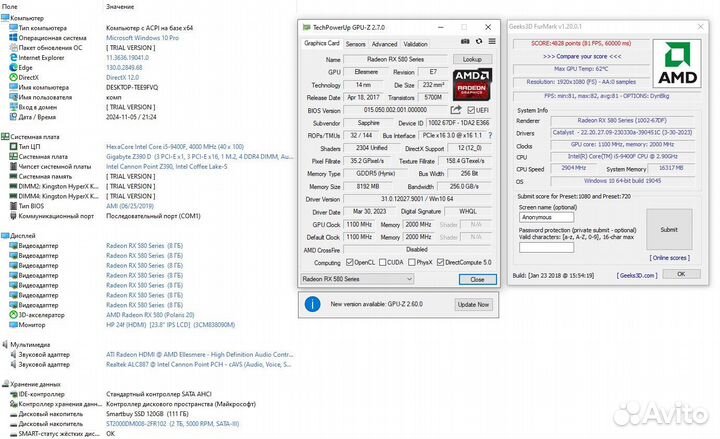The image size is (720, 439).
Task: Open Microsoft Windows 10 Pro link
Action: pos(142,38)
